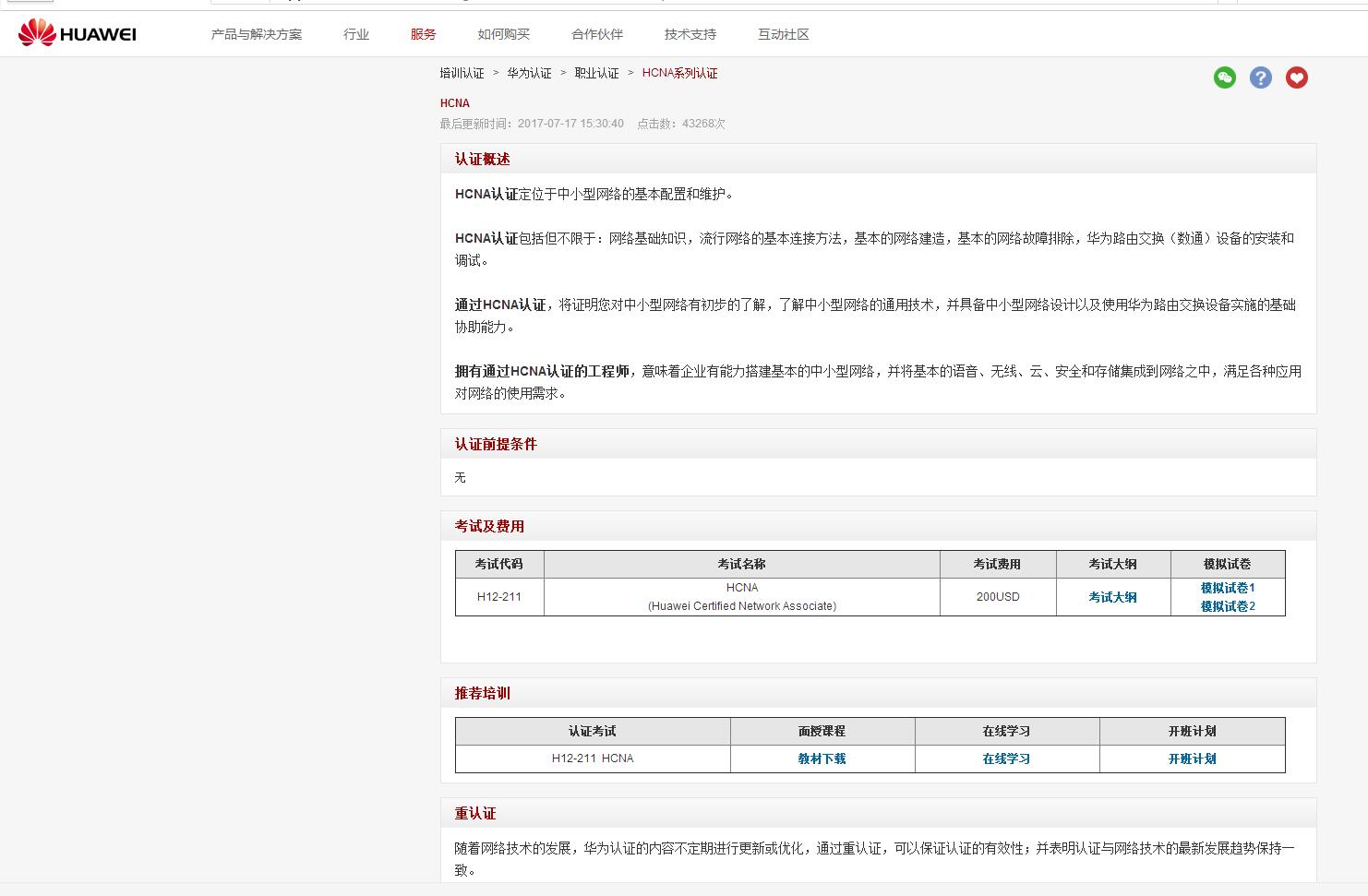Click exam code cell H12-211
1368x896 pixels.
499,597
